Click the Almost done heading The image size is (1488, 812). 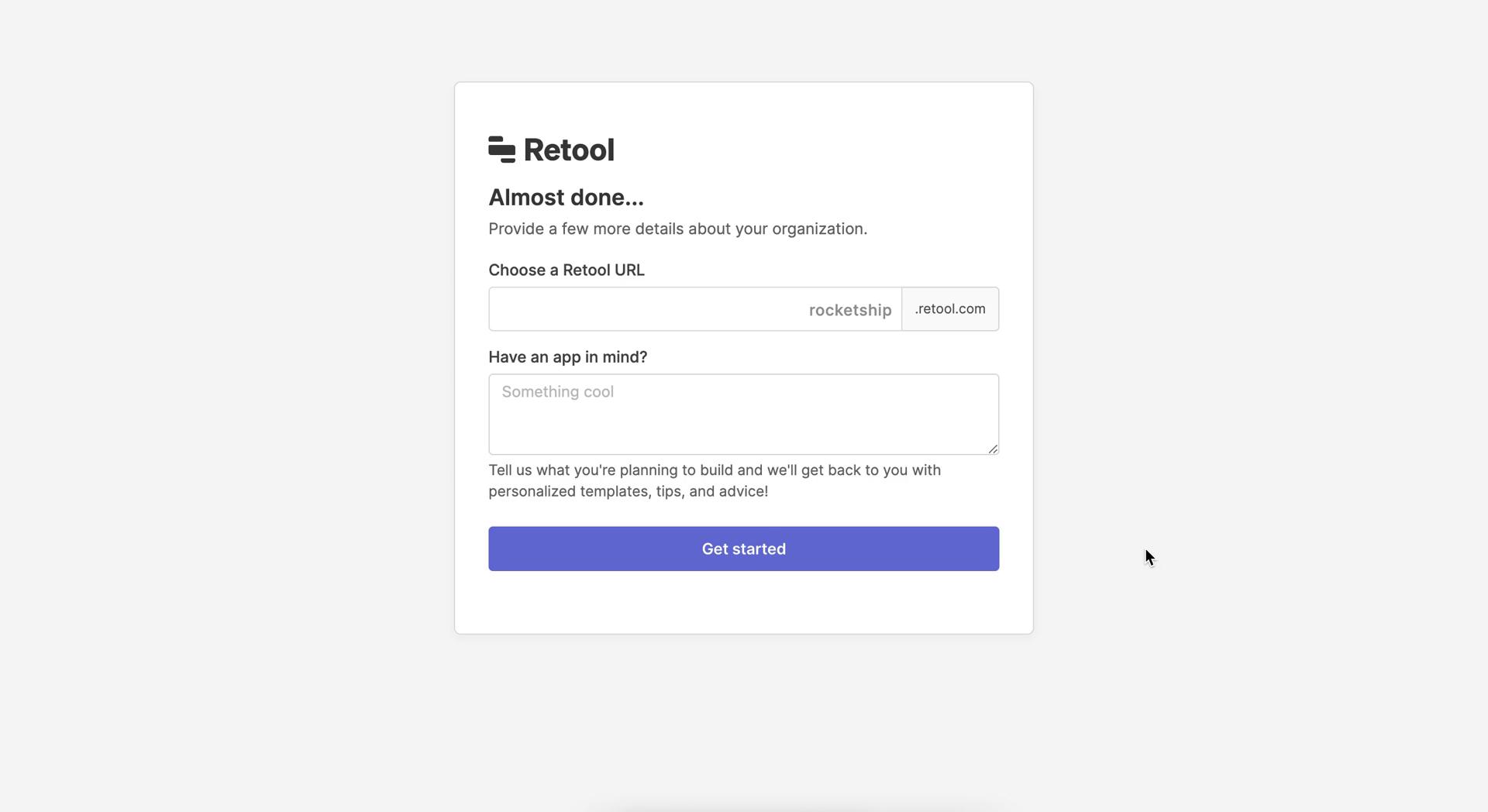pos(566,198)
